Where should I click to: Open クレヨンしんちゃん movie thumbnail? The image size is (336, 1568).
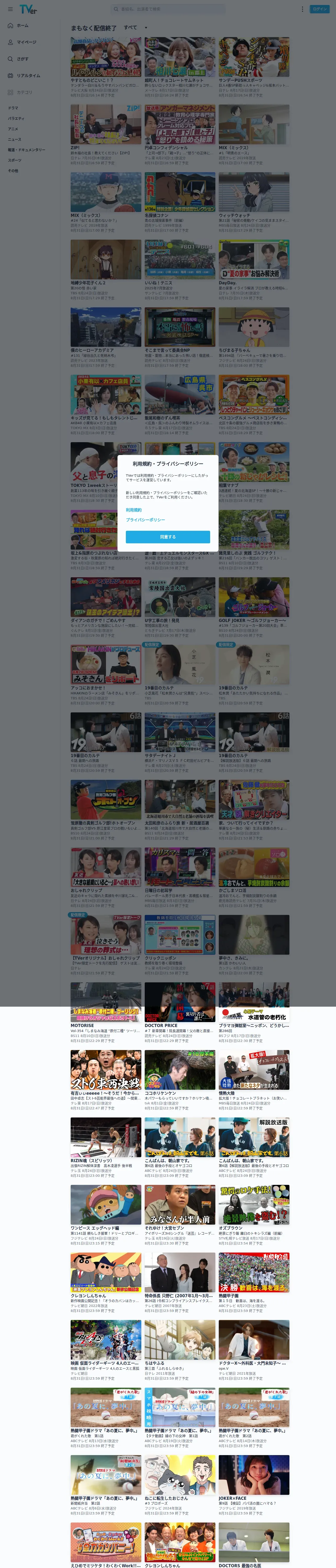(105, 1272)
